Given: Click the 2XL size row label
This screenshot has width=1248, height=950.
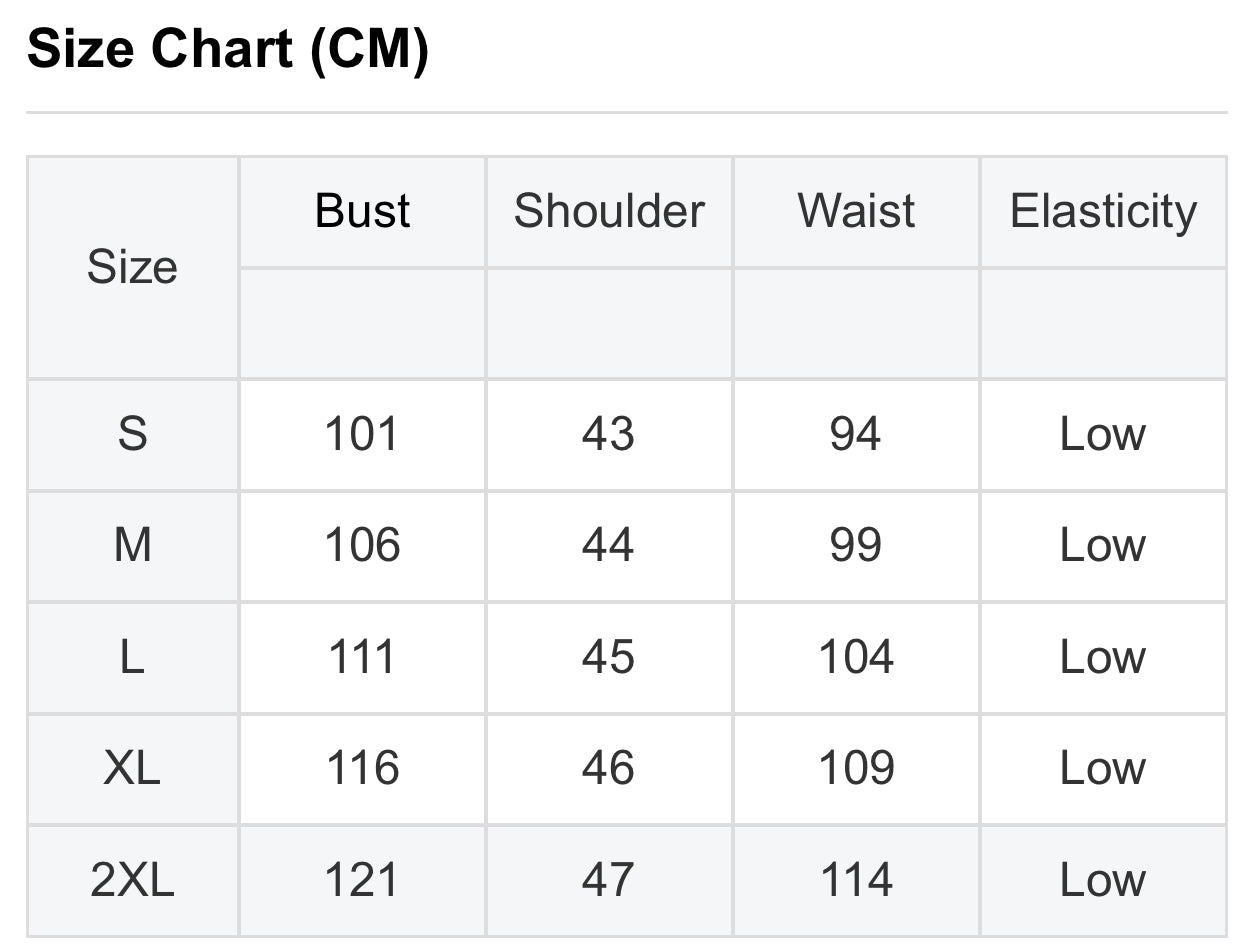Looking at the screenshot, I should pyautogui.click(x=132, y=881).
